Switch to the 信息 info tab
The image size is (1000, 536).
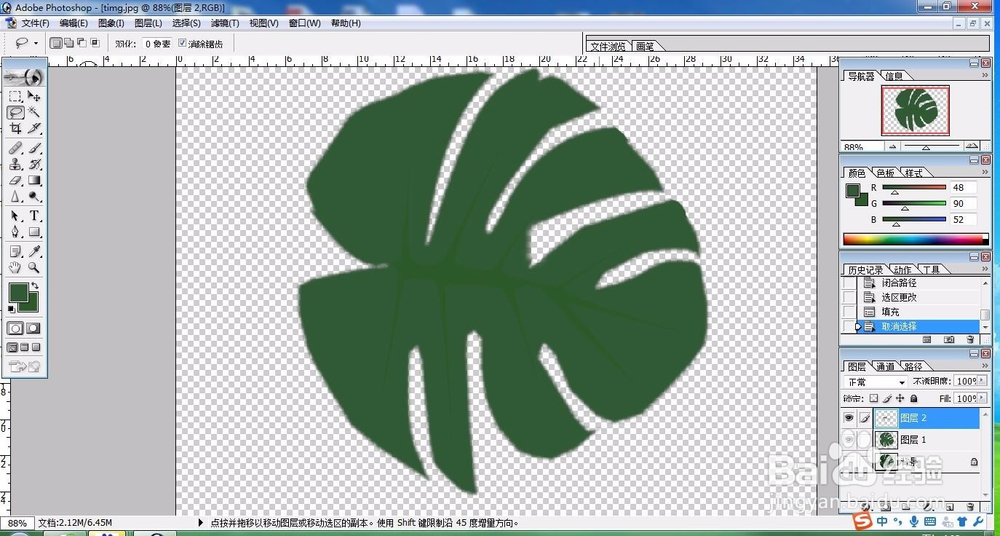(x=893, y=76)
